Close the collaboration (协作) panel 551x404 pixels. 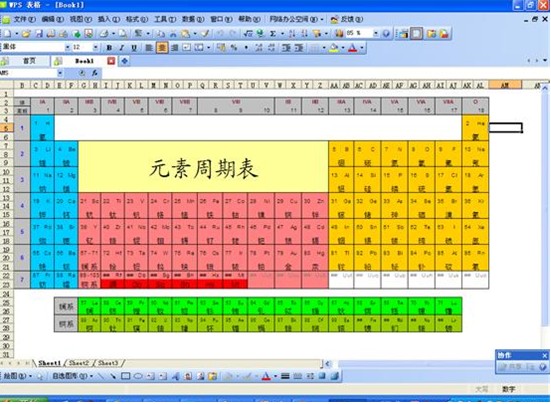(545, 356)
